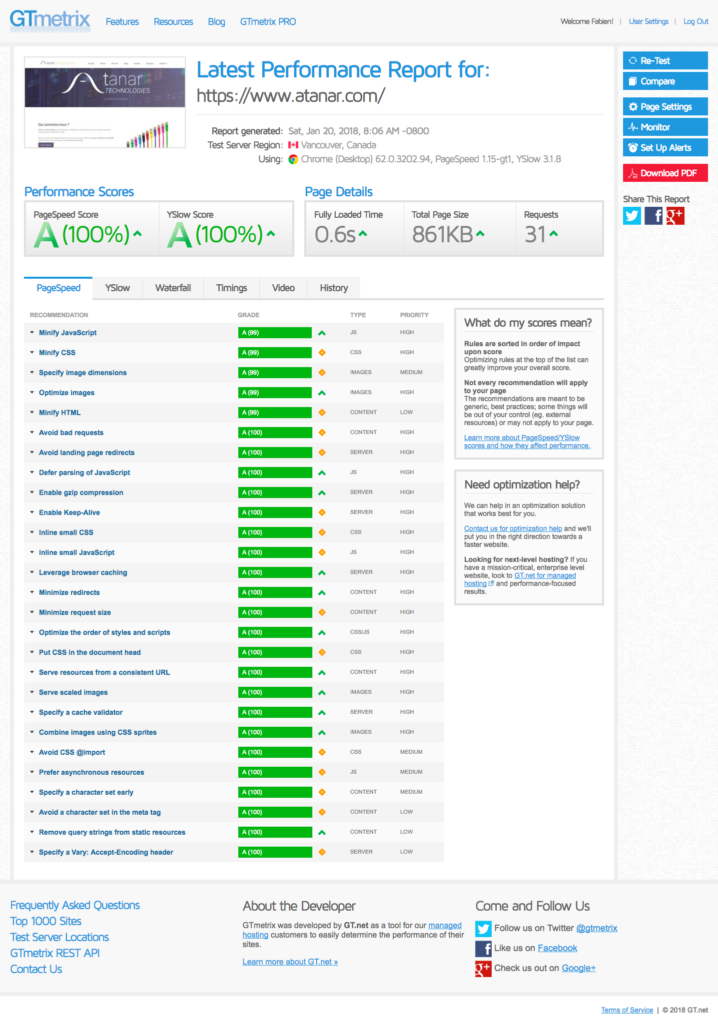The height and width of the screenshot is (1024, 718).
Task: Click the Log Out link
Action: (x=696, y=22)
